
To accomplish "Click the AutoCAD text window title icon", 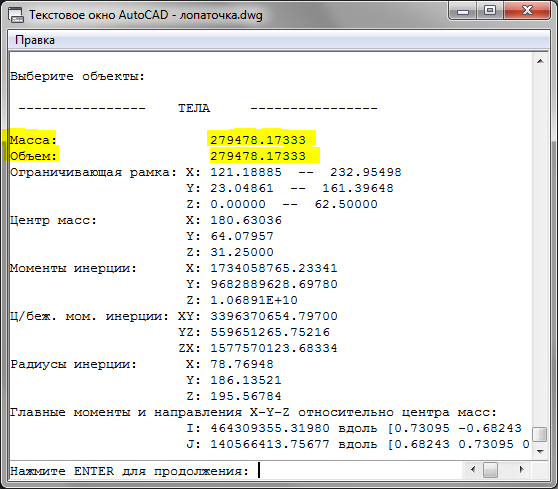I will (16, 15).
